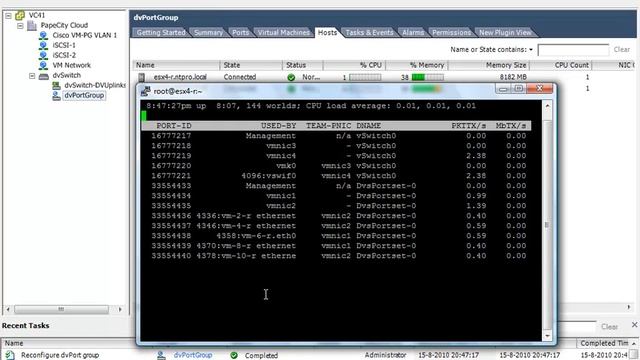This screenshot has width=640, height=360.
Task: Click Clear button in Recent Tasks filter
Action: click(x=609, y=327)
